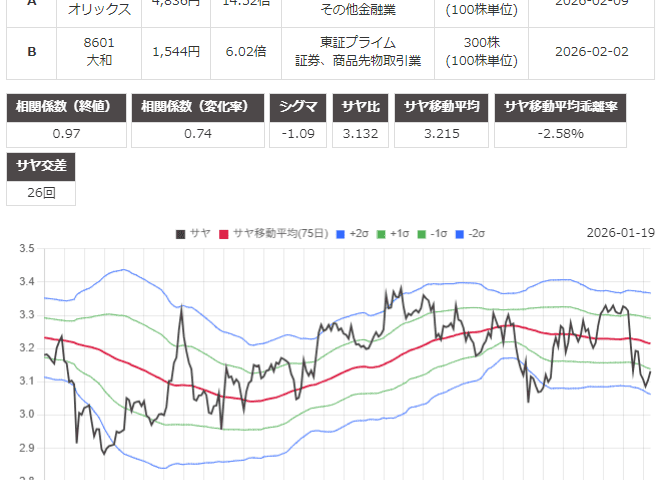Click the オリックス stock name
Screen dimensions: 660x480
[x=99, y=9]
